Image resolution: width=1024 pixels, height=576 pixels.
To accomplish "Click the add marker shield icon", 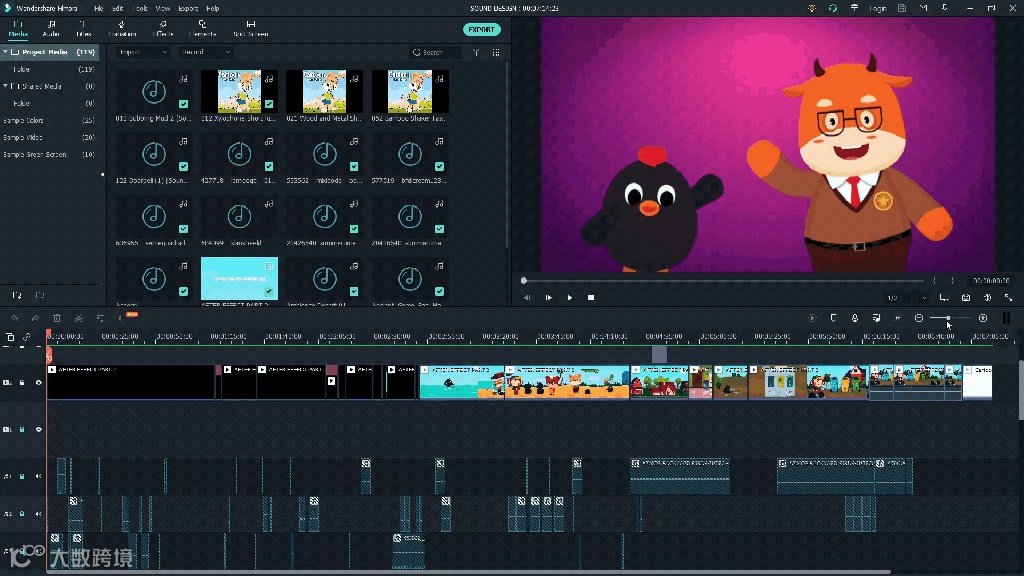I will pyautogui.click(x=833, y=318).
